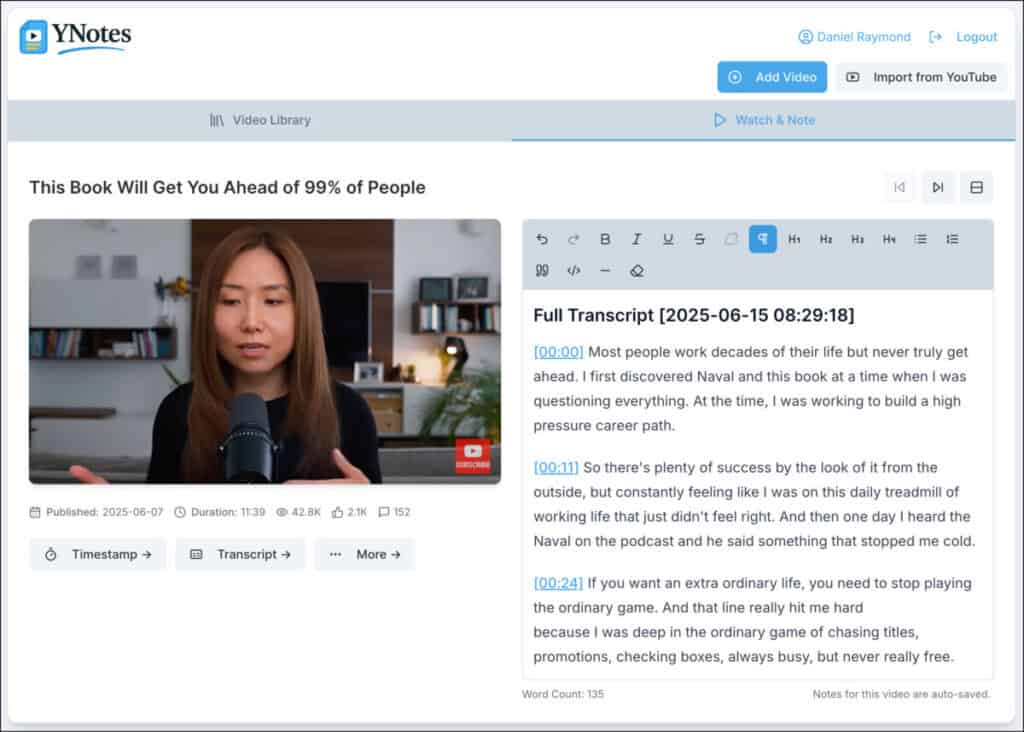The image size is (1024, 732).
Task: Click the Logout link
Action: point(963,37)
